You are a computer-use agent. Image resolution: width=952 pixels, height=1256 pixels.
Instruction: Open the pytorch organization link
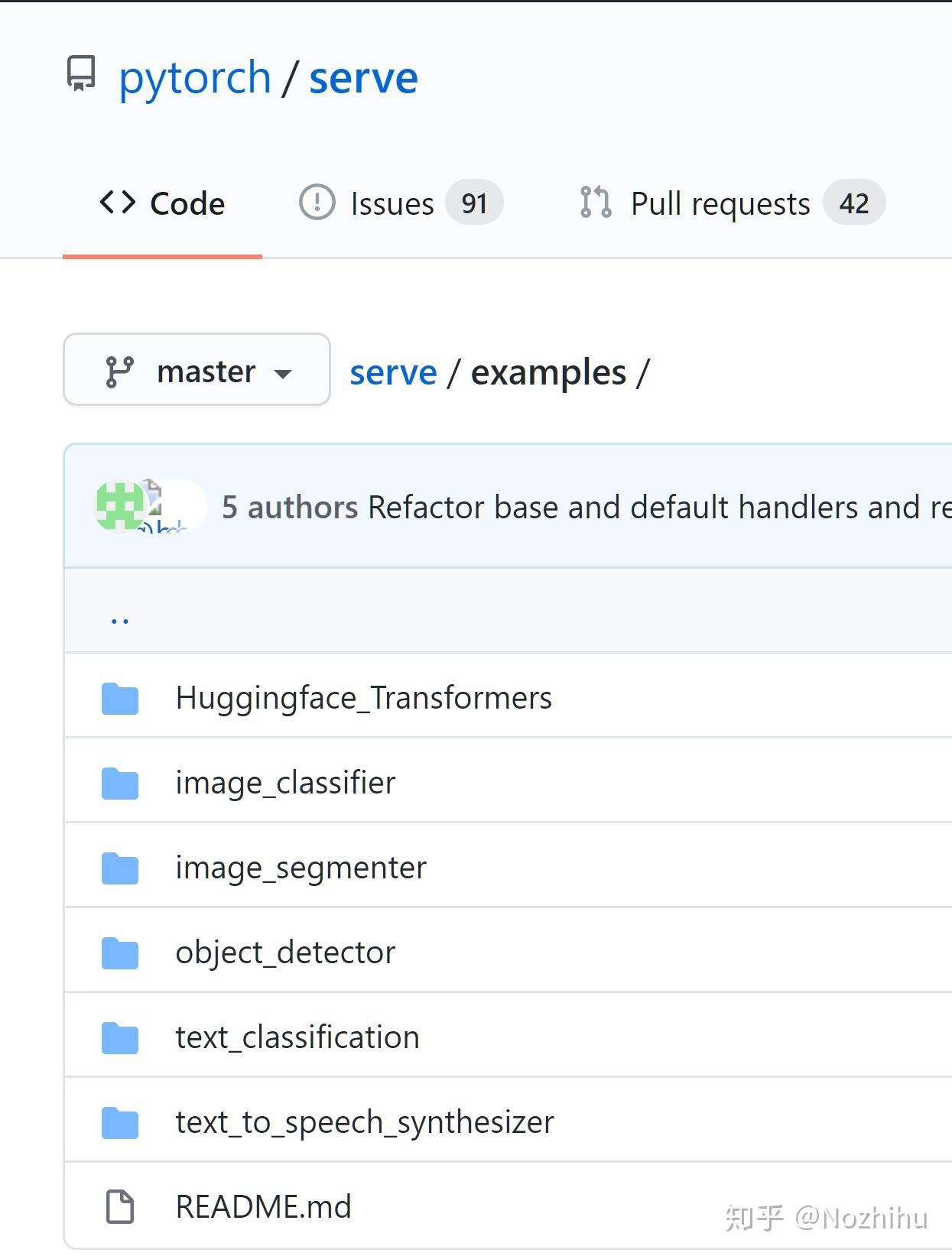(195, 78)
